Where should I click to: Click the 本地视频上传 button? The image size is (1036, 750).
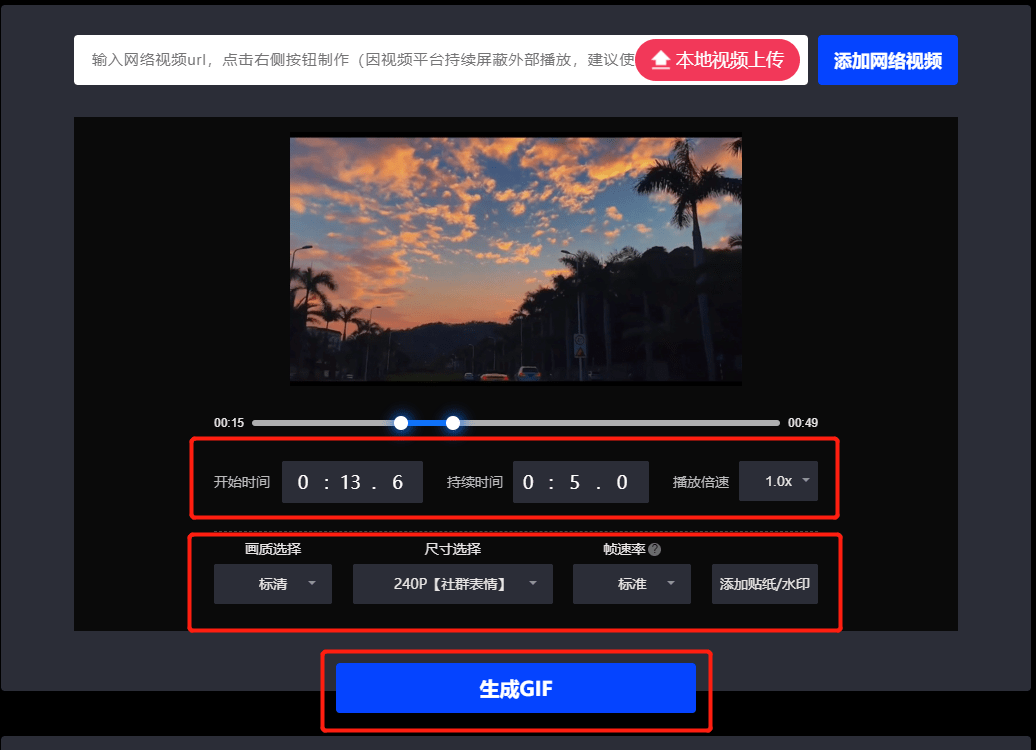(x=718, y=60)
